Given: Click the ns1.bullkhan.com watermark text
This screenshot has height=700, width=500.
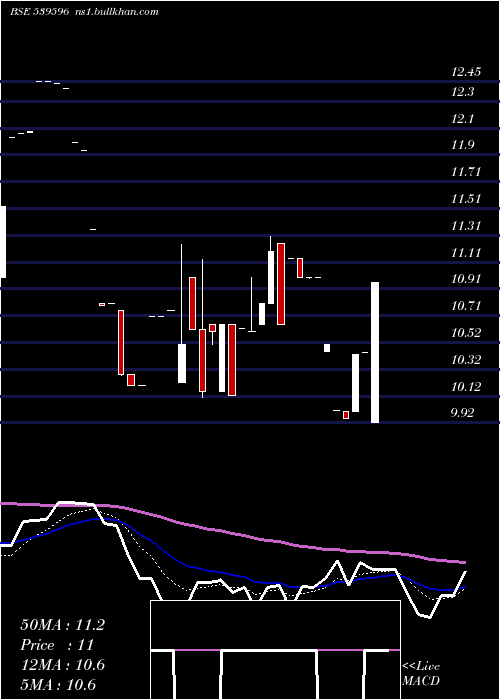Looking at the screenshot, I should pyautogui.click(x=117, y=11).
